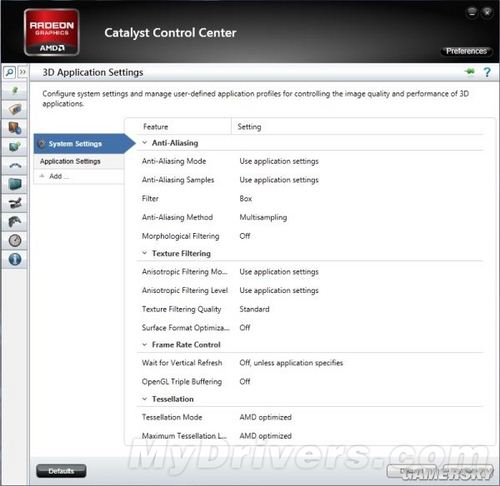
Task: Click the help question mark icon
Action: 487,72
